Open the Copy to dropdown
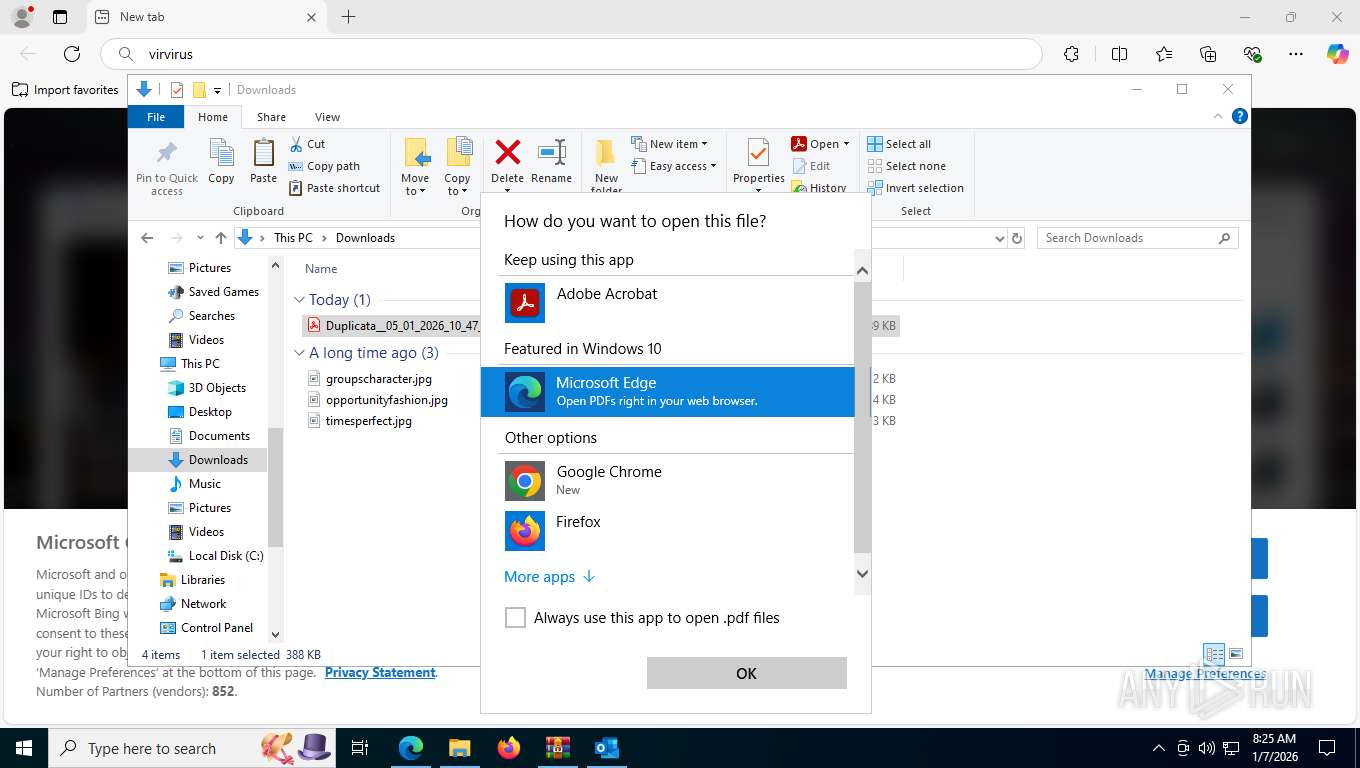 click(x=458, y=167)
